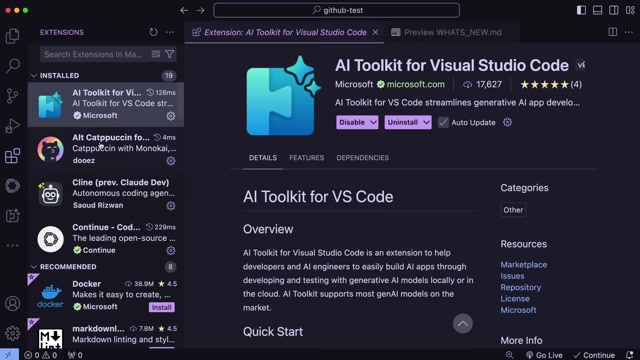Image resolution: width=640 pixels, height=360 pixels.
Task: Show additional views ellipsis in activity bar
Action: 12,245
